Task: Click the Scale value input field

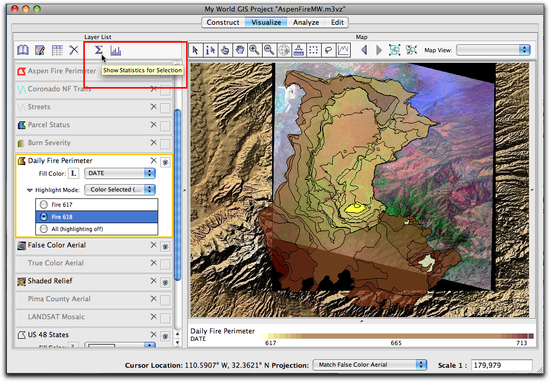Action: 502,365
